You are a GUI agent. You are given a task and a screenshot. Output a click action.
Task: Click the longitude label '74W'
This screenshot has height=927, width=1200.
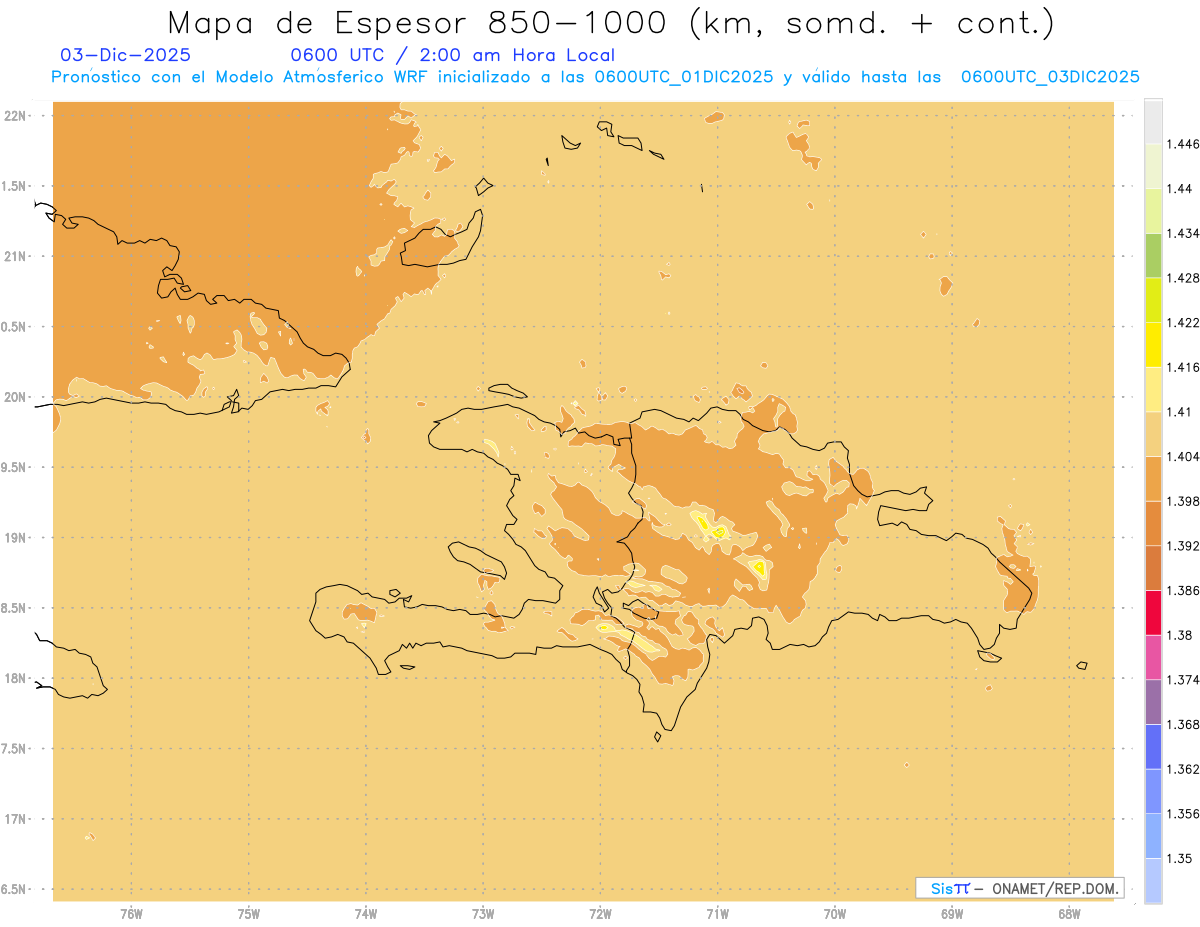point(366,914)
